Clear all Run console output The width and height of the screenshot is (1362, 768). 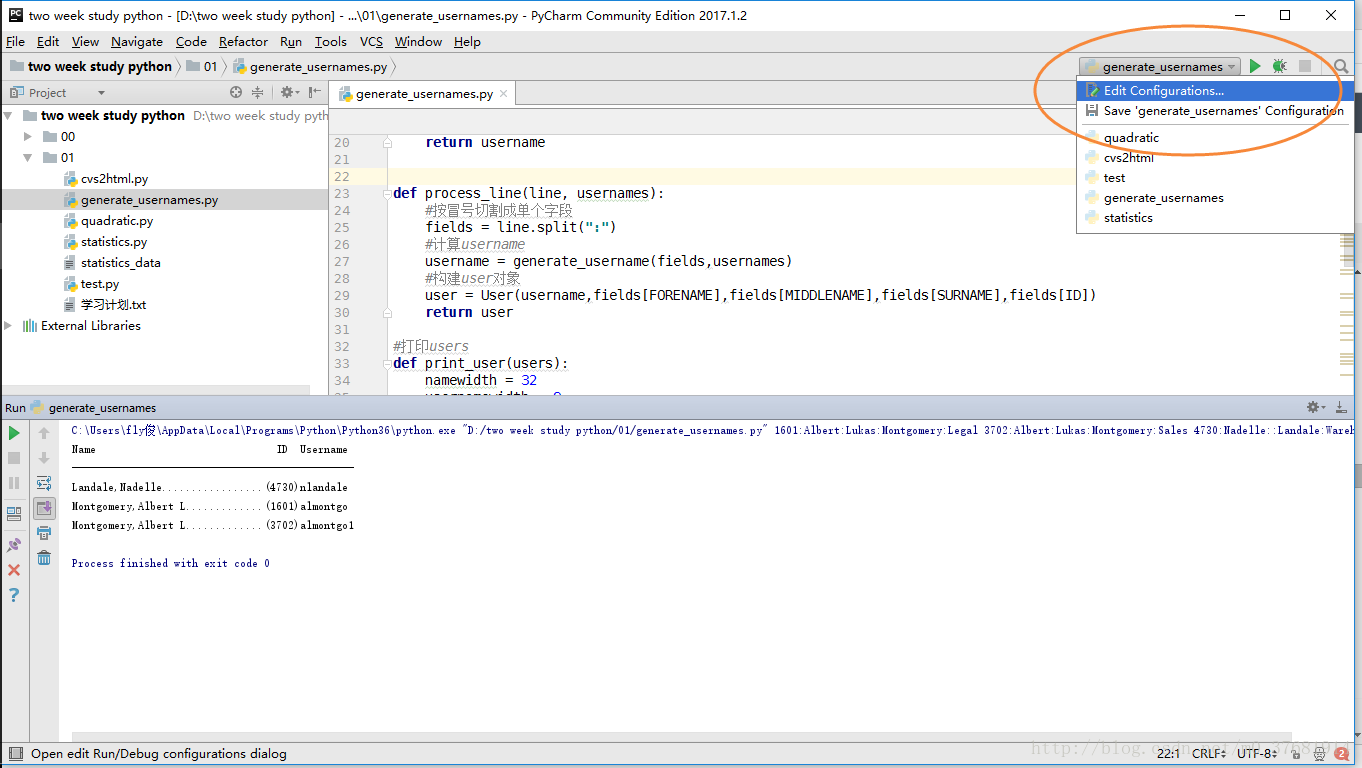click(x=44, y=558)
